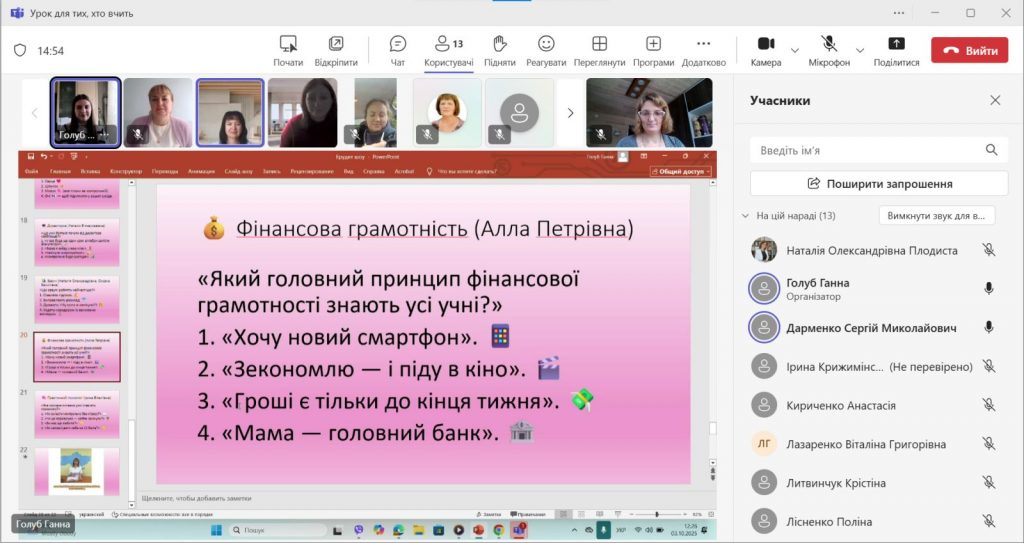The height and width of the screenshot is (543, 1024).
Task: Collapse the 'На цій нараді (13)' list
Action: point(745,215)
